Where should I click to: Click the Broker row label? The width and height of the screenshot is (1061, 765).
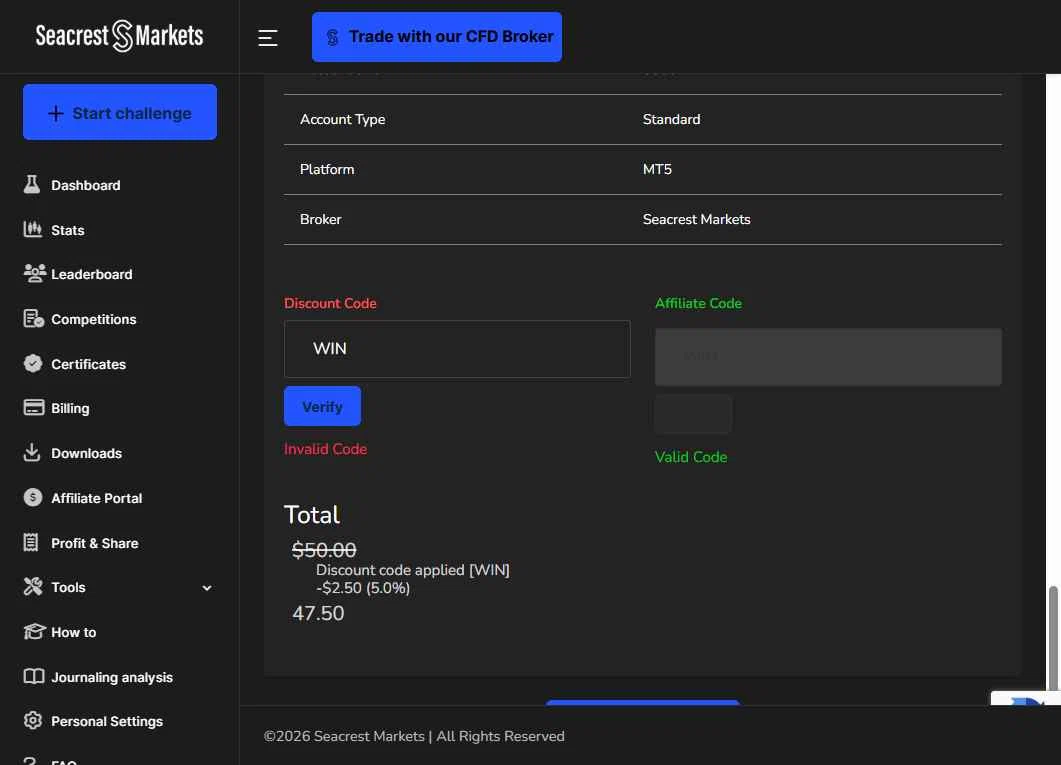click(x=321, y=219)
